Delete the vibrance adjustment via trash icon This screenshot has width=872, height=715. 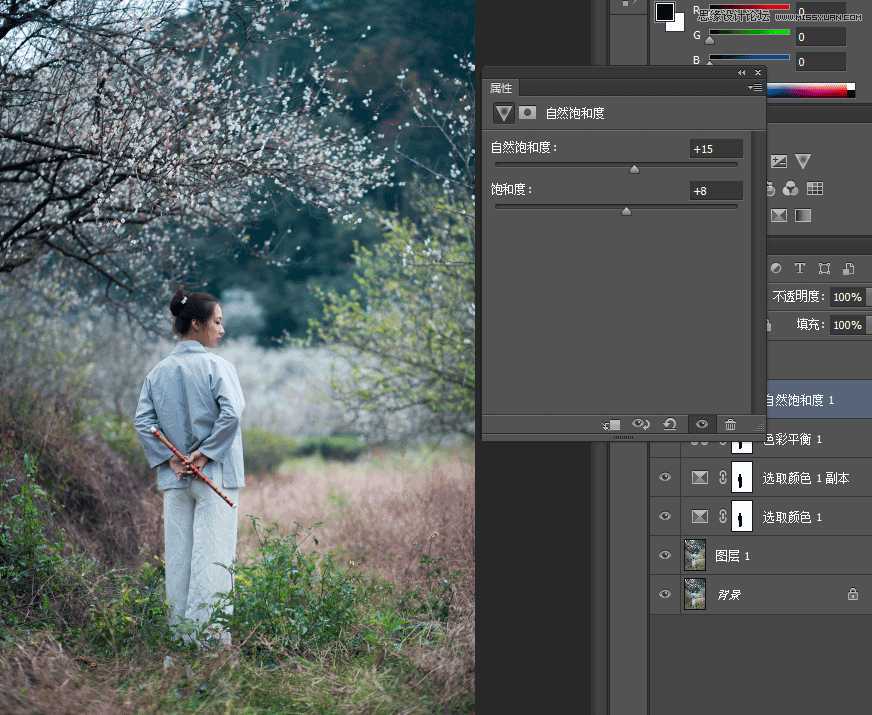click(731, 424)
